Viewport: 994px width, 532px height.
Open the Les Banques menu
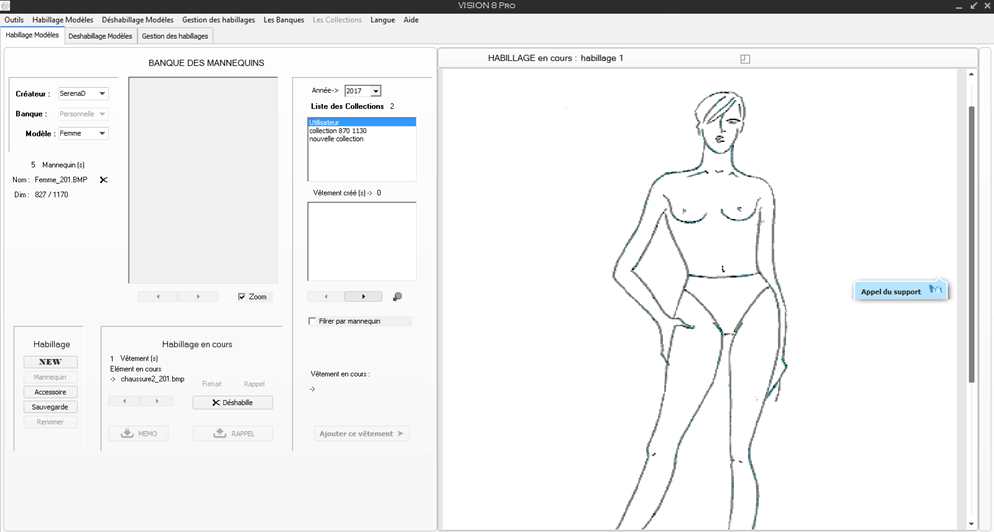[284, 20]
